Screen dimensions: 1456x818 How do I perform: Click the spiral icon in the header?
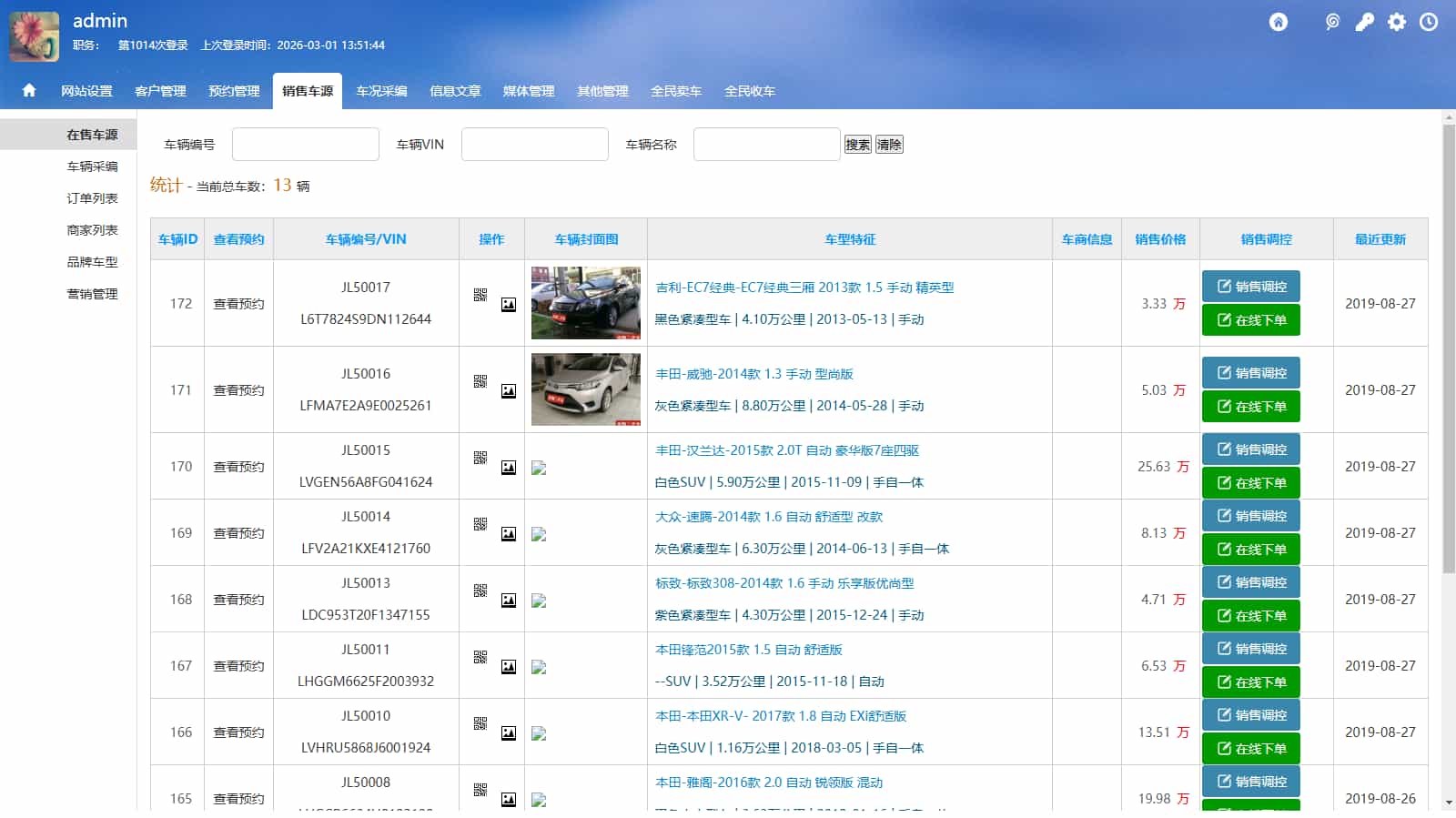click(1332, 22)
